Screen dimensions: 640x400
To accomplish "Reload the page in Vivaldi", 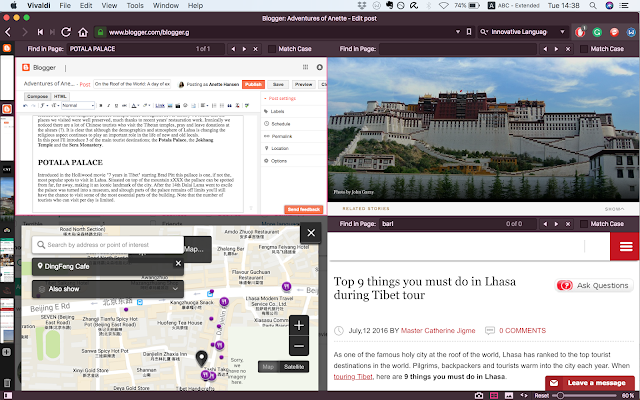I will pyautogui.click(x=66, y=32).
